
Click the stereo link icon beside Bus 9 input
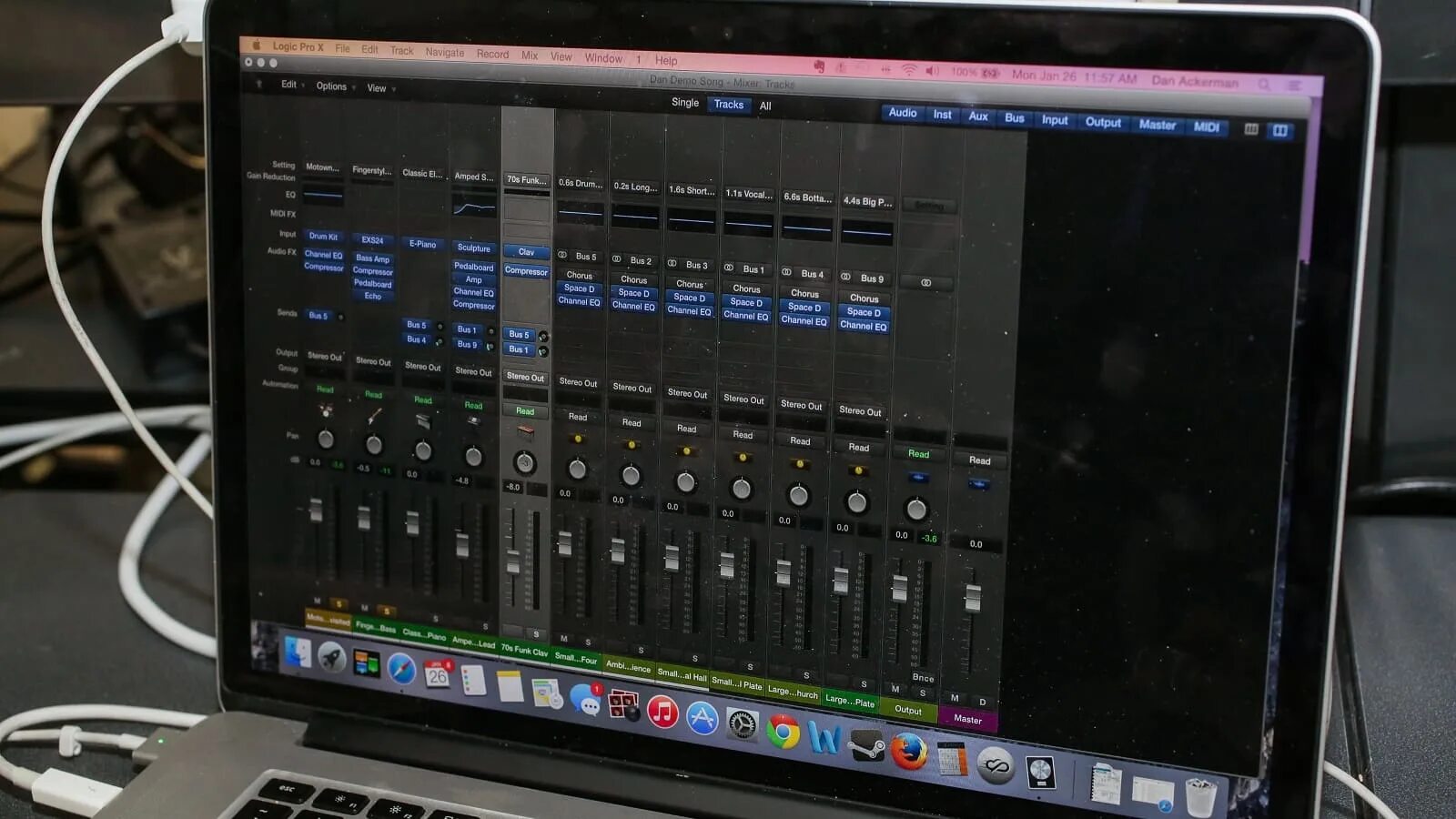click(x=845, y=277)
